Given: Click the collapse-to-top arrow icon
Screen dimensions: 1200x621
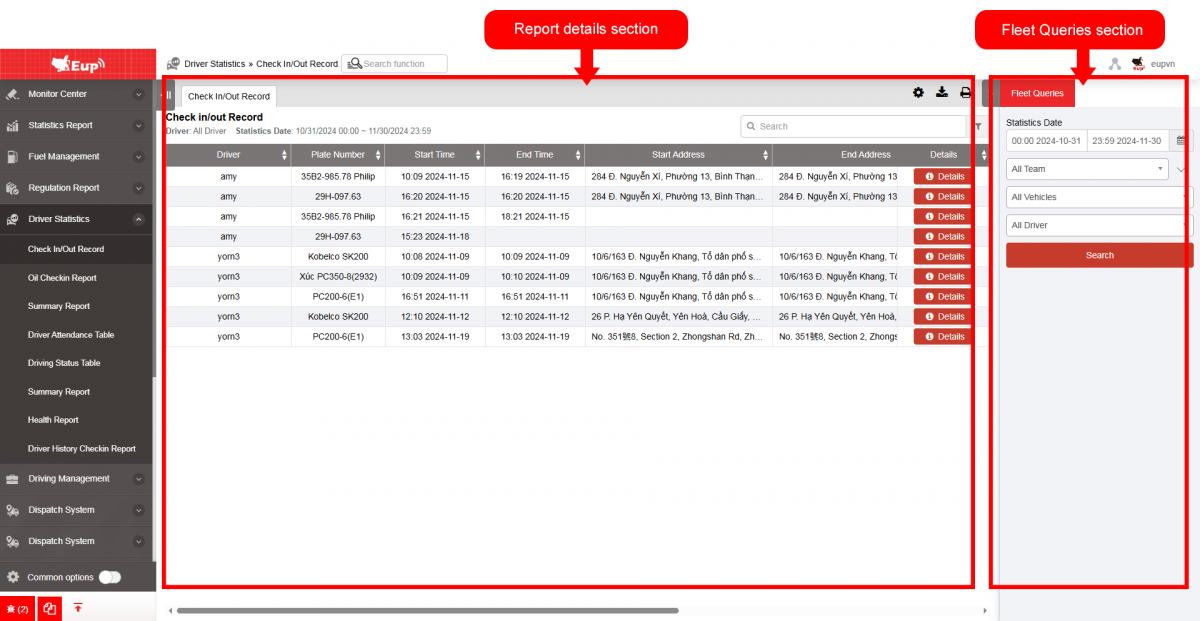Looking at the screenshot, I should click(x=78, y=608).
